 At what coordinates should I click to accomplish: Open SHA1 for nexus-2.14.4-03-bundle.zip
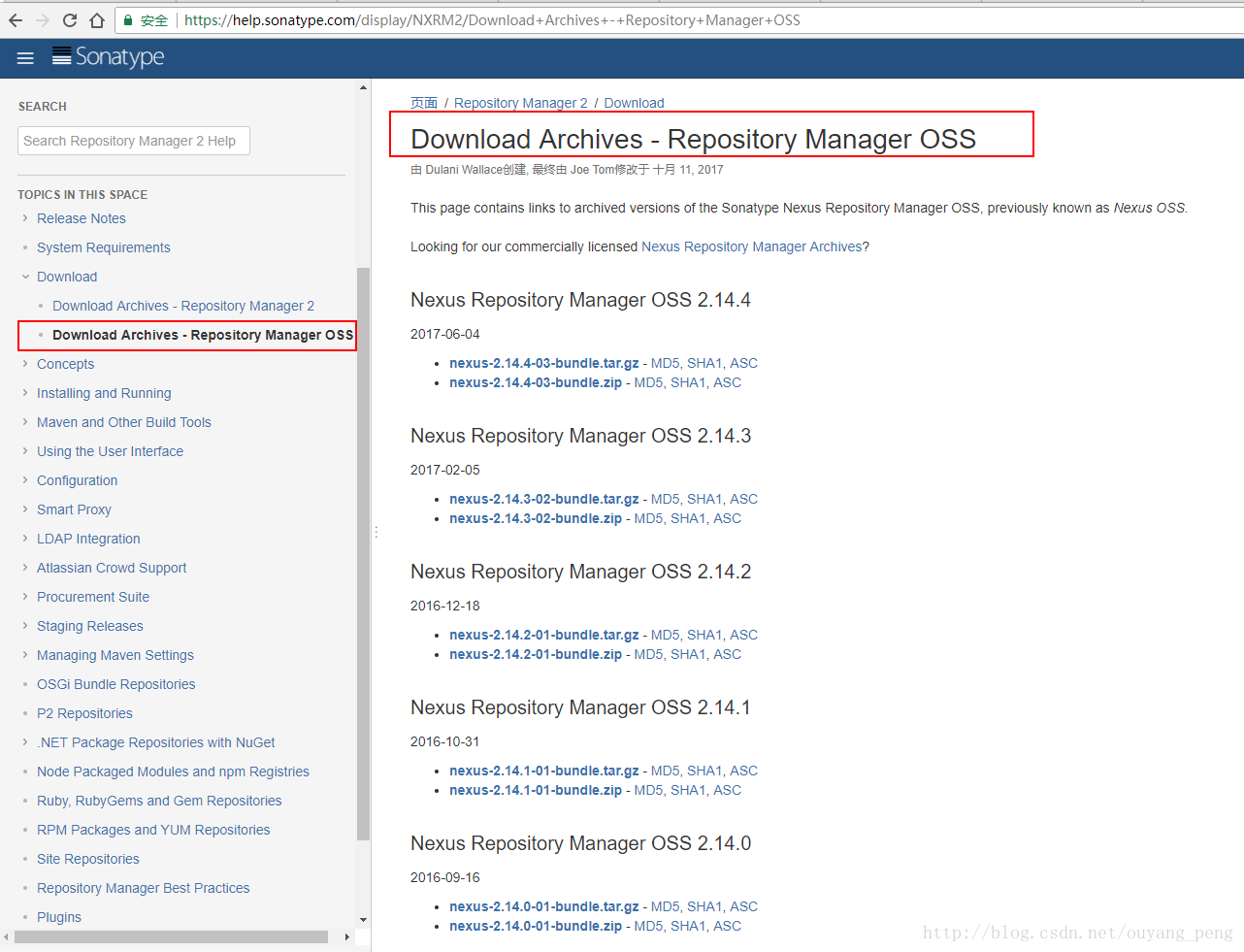688,382
